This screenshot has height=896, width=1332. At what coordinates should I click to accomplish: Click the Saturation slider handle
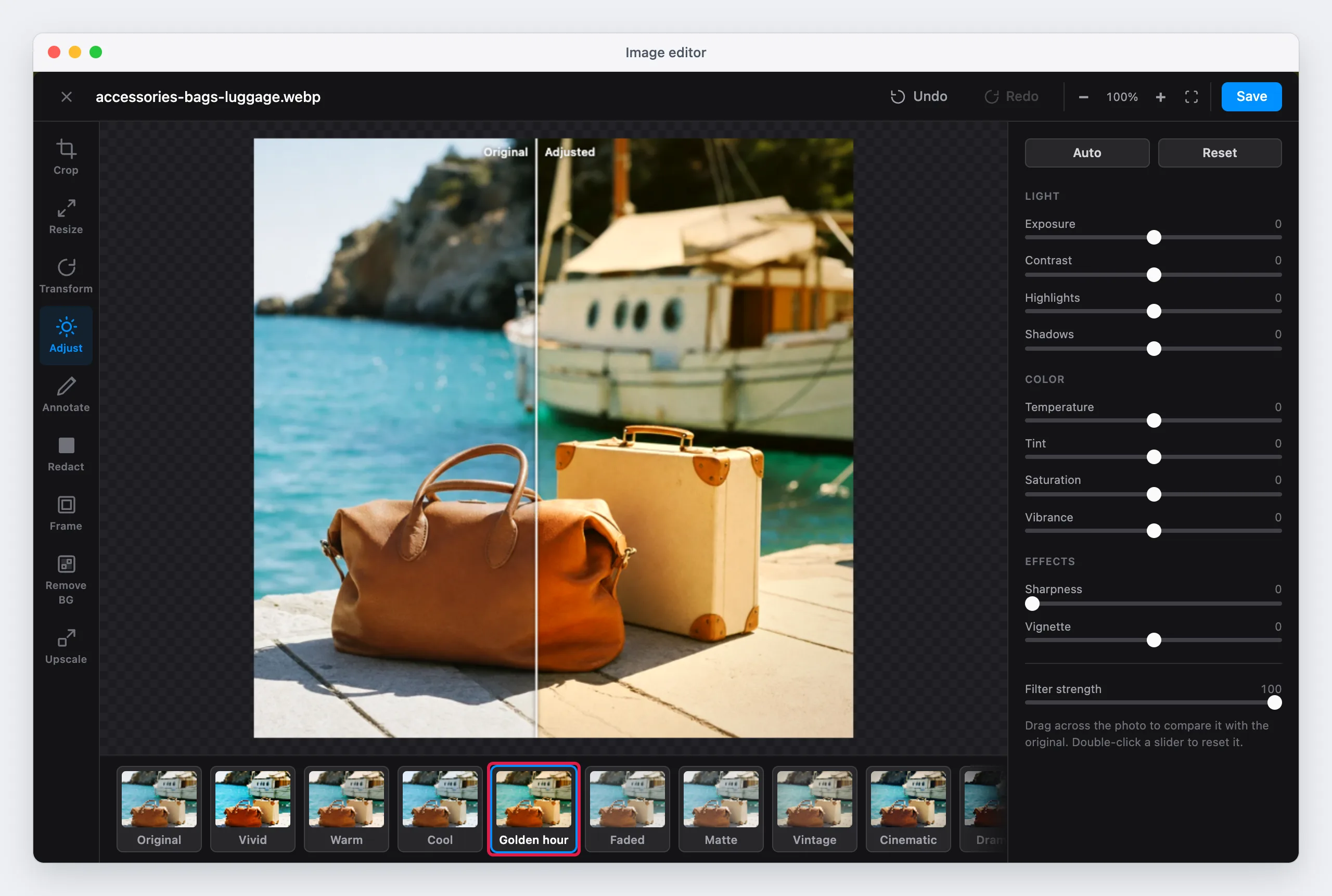[1153, 494]
